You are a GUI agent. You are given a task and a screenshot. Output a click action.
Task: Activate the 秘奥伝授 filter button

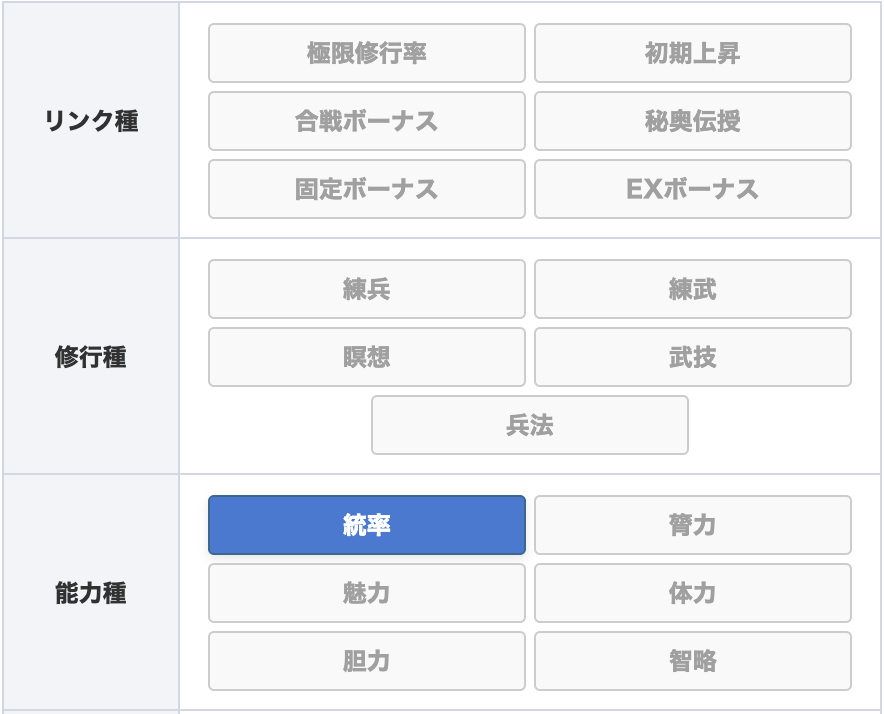tap(693, 121)
